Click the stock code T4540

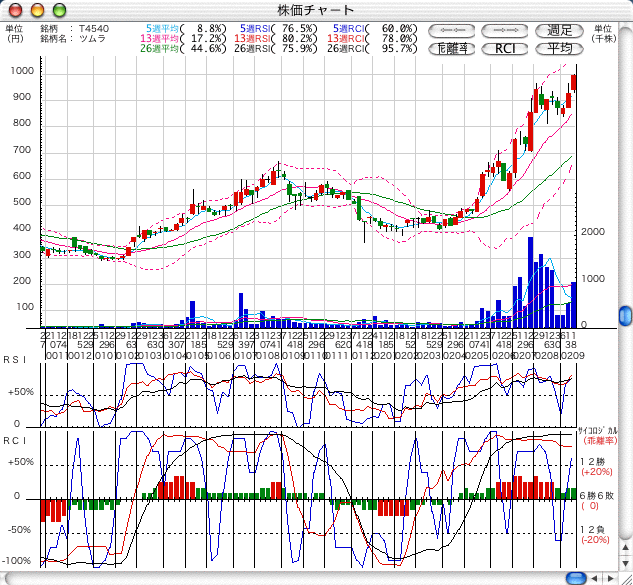94,29
